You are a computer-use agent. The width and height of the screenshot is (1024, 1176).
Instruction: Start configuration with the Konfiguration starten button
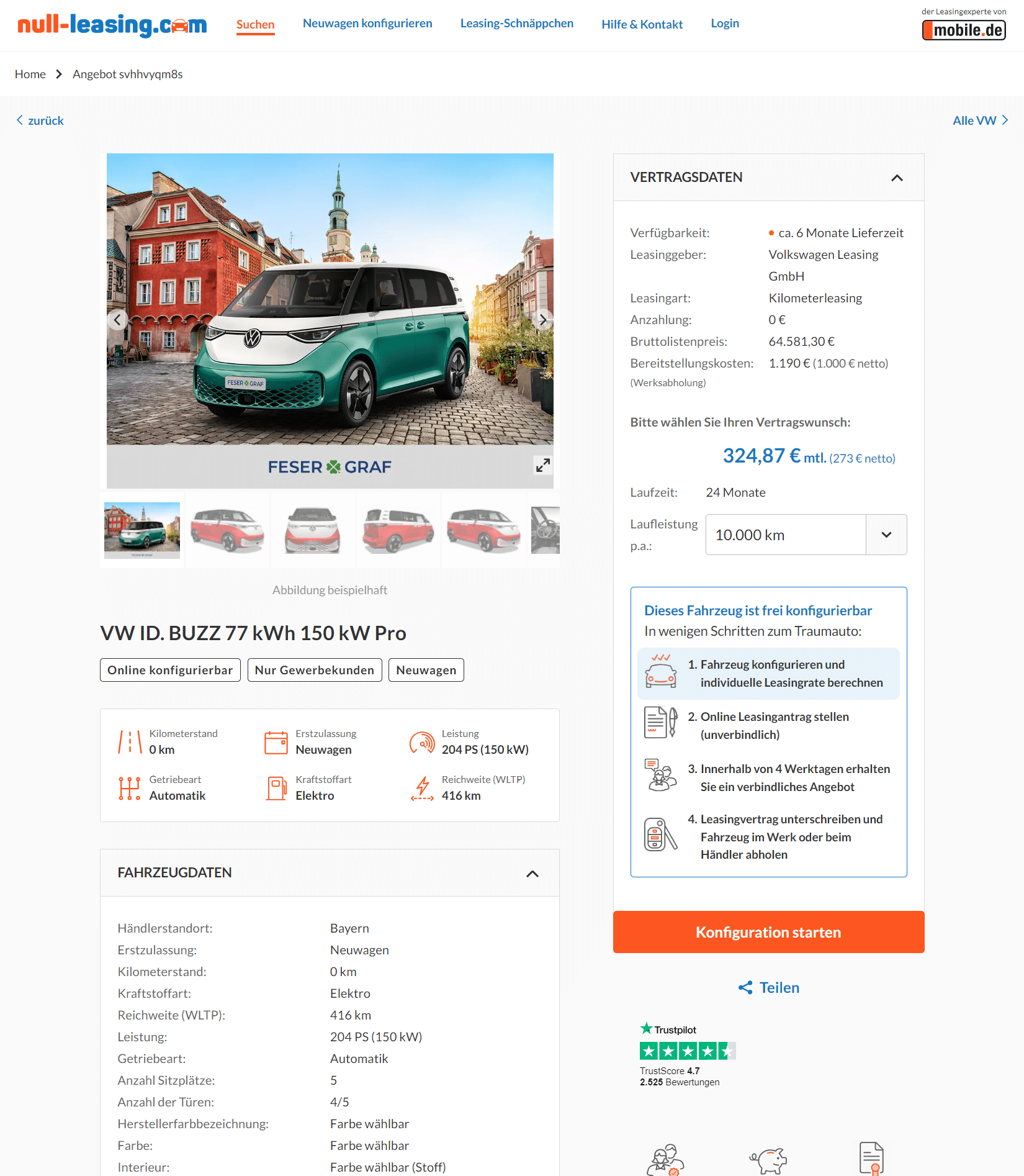pos(768,932)
